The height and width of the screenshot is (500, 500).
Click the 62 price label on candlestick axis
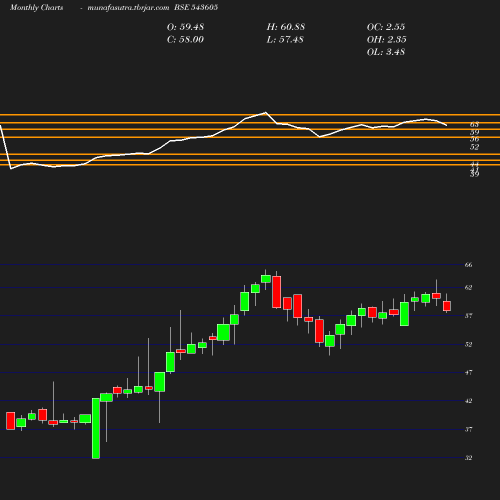(468, 287)
